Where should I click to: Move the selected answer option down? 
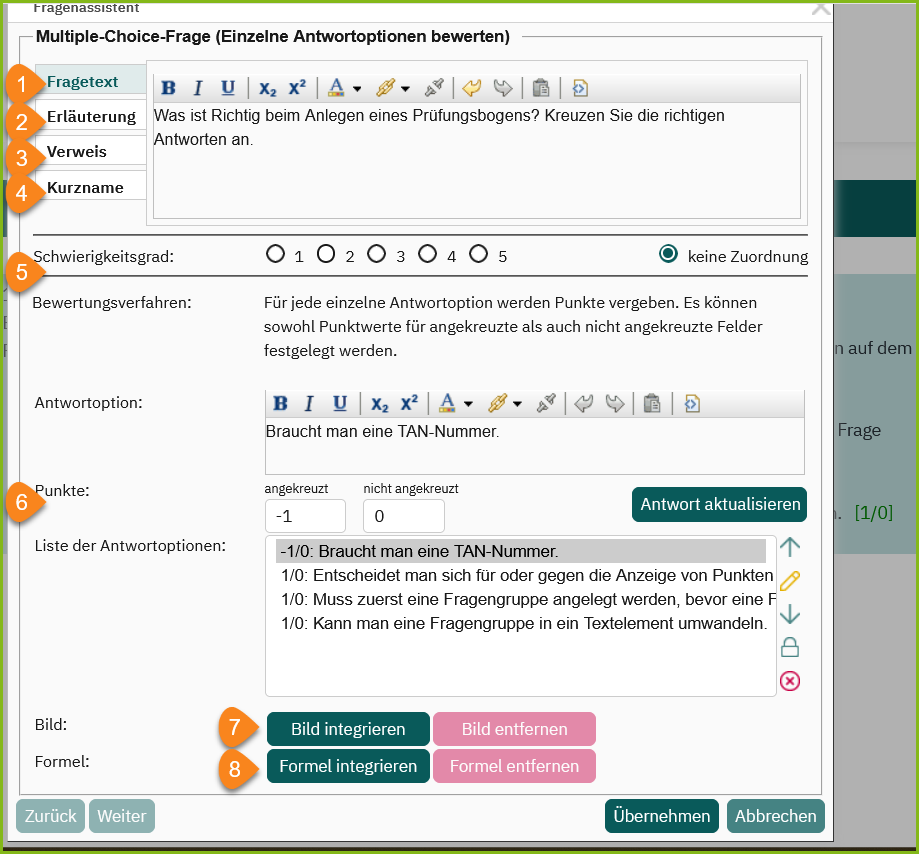click(789, 614)
